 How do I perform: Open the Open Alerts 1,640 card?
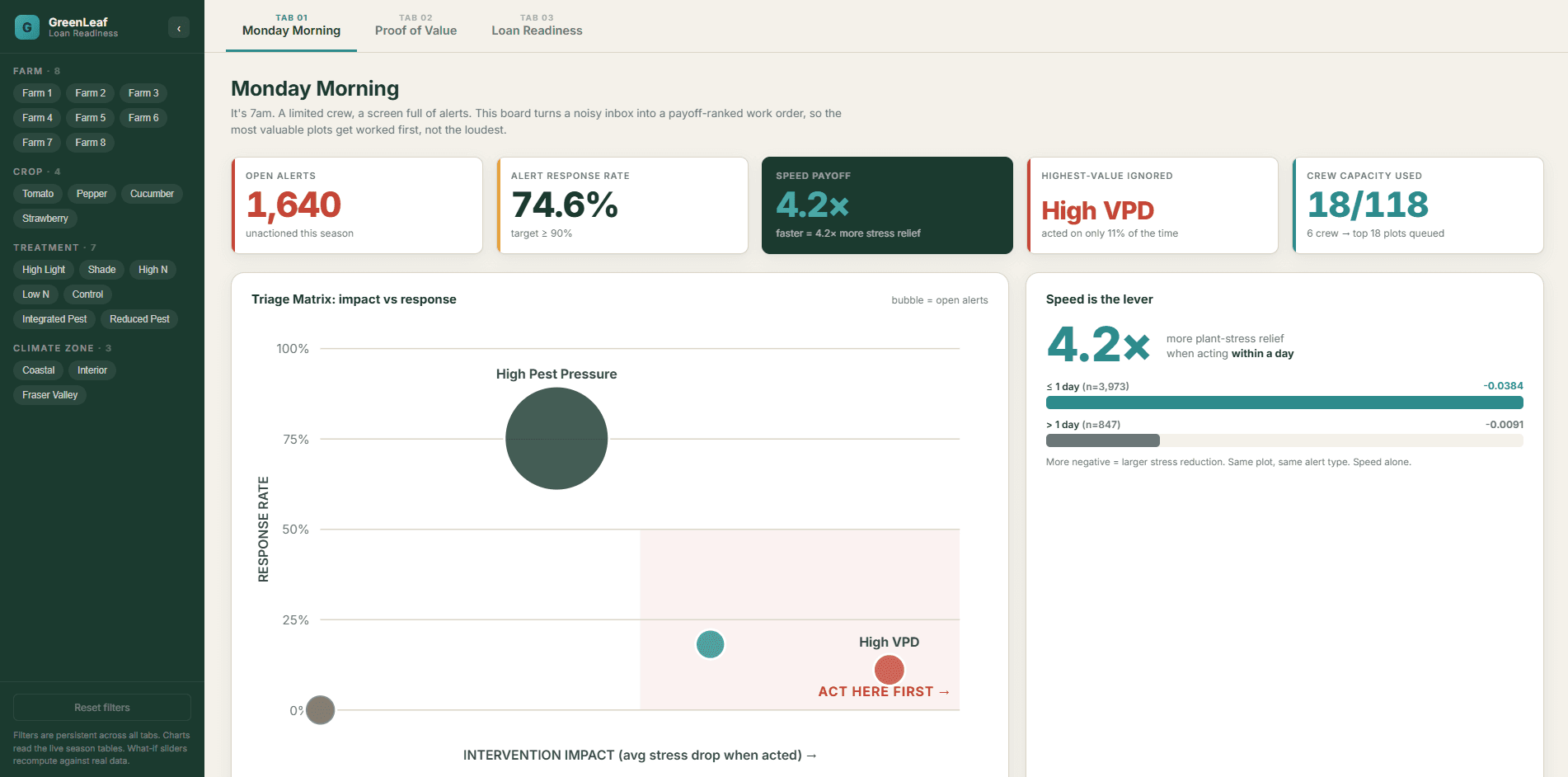pyautogui.click(x=357, y=205)
